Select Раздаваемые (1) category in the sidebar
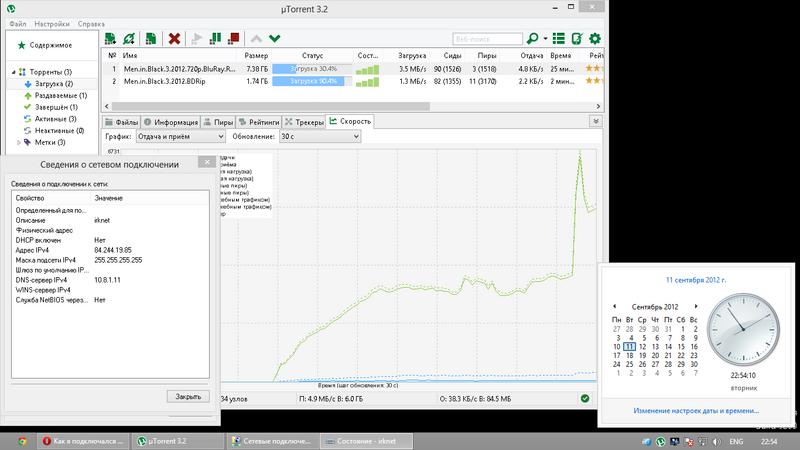This screenshot has height=450, width=800. (x=61, y=95)
